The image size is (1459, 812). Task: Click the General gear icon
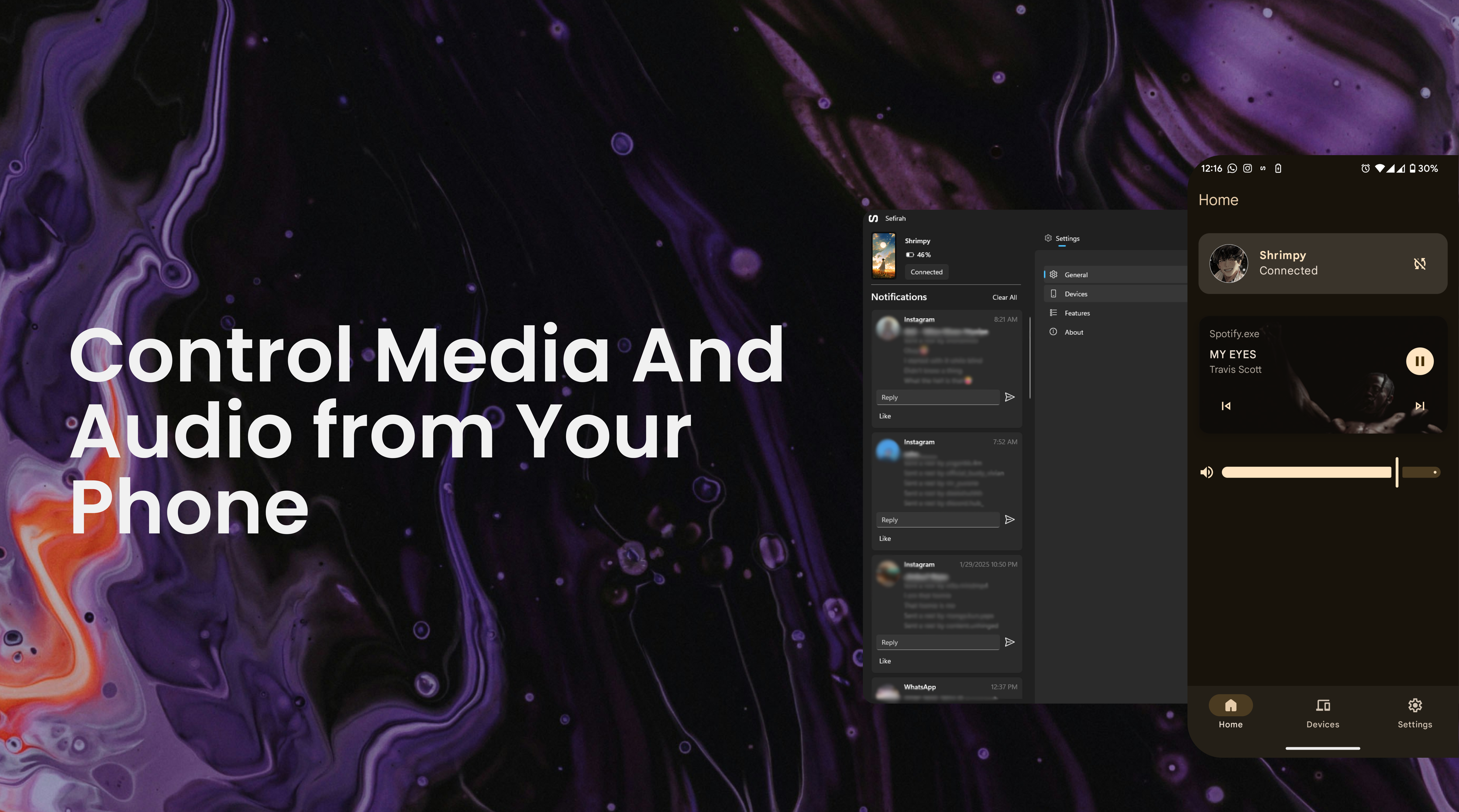click(x=1053, y=275)
